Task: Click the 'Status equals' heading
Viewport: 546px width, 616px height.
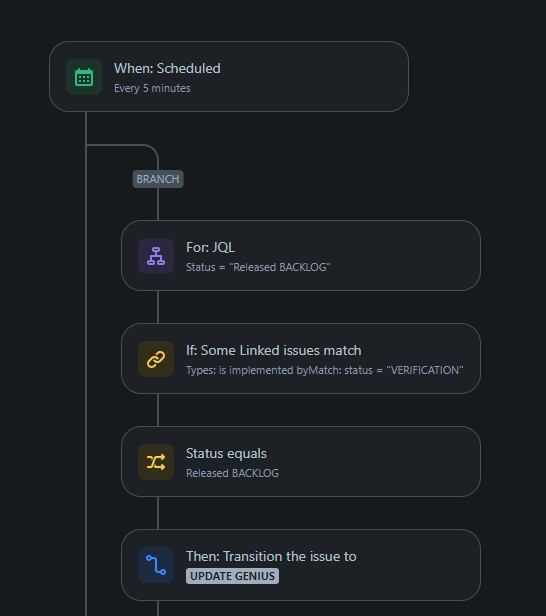Action: pos(226,454)
